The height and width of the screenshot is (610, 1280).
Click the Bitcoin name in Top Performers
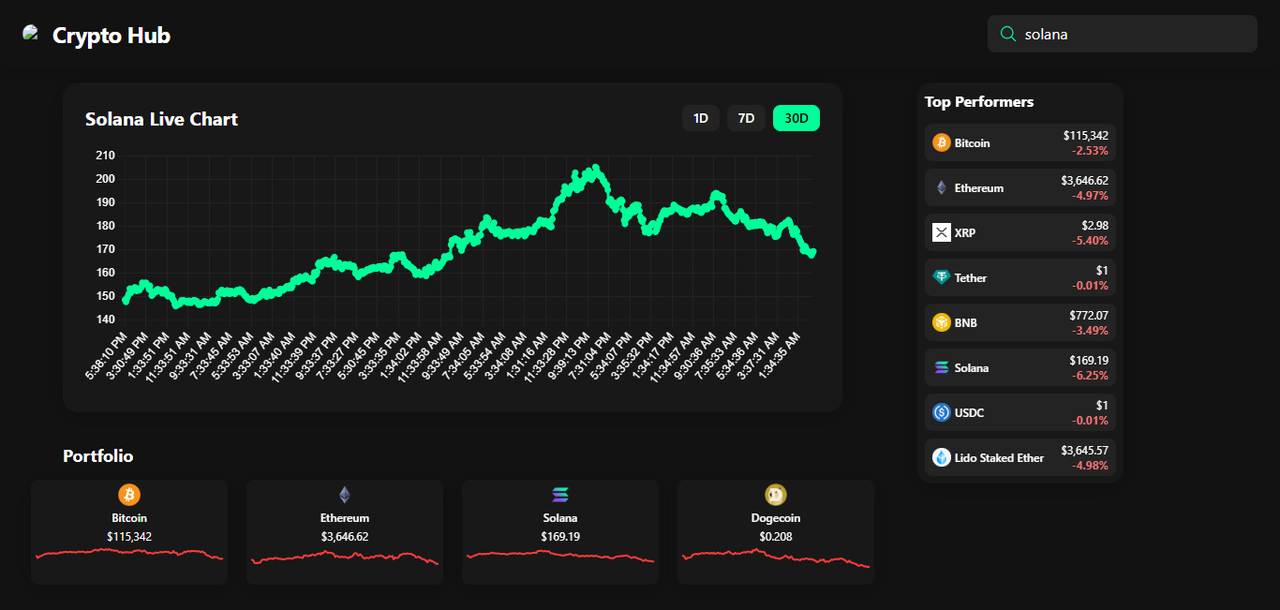click(972, 143)
